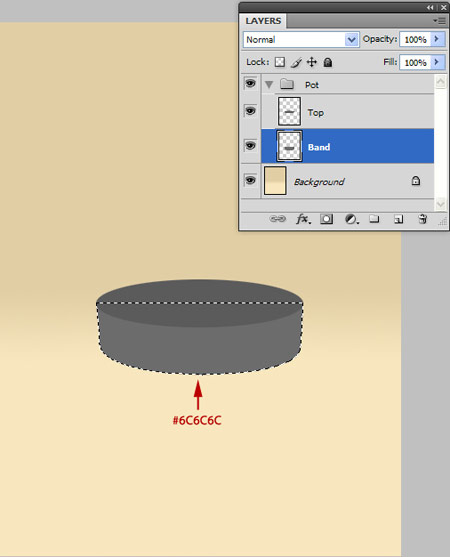
Task: Lock image pixels with brush icon
Action: [x=296, y=63]
